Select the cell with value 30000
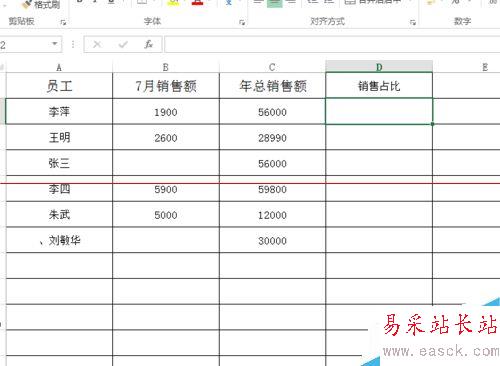 (272, 240)
